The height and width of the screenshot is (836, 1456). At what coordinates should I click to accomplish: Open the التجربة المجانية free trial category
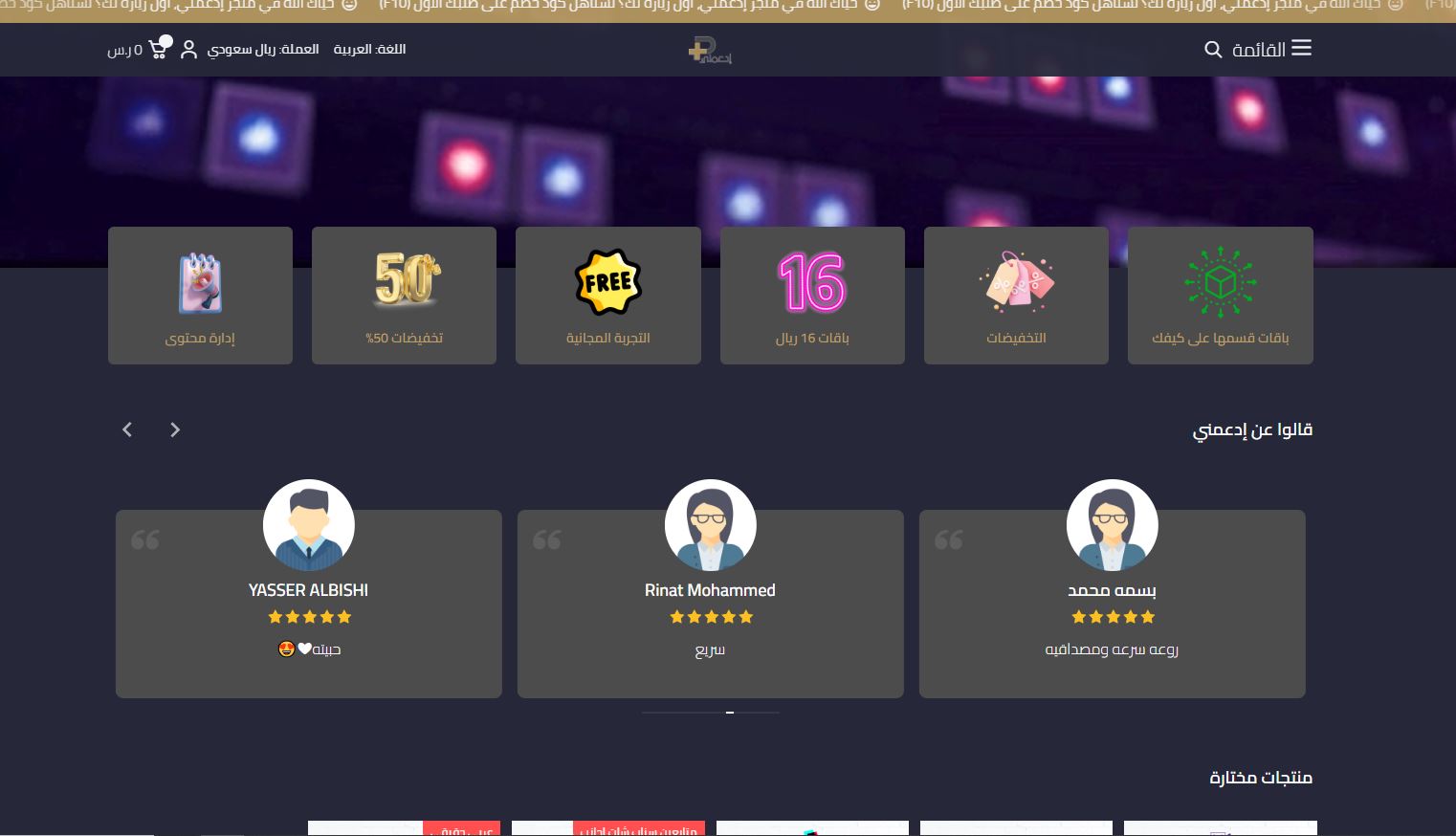coord(607,296)
